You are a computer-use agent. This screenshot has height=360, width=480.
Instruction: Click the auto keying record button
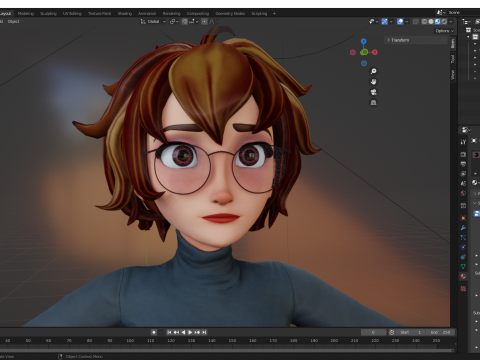click(x=154, y=332)
